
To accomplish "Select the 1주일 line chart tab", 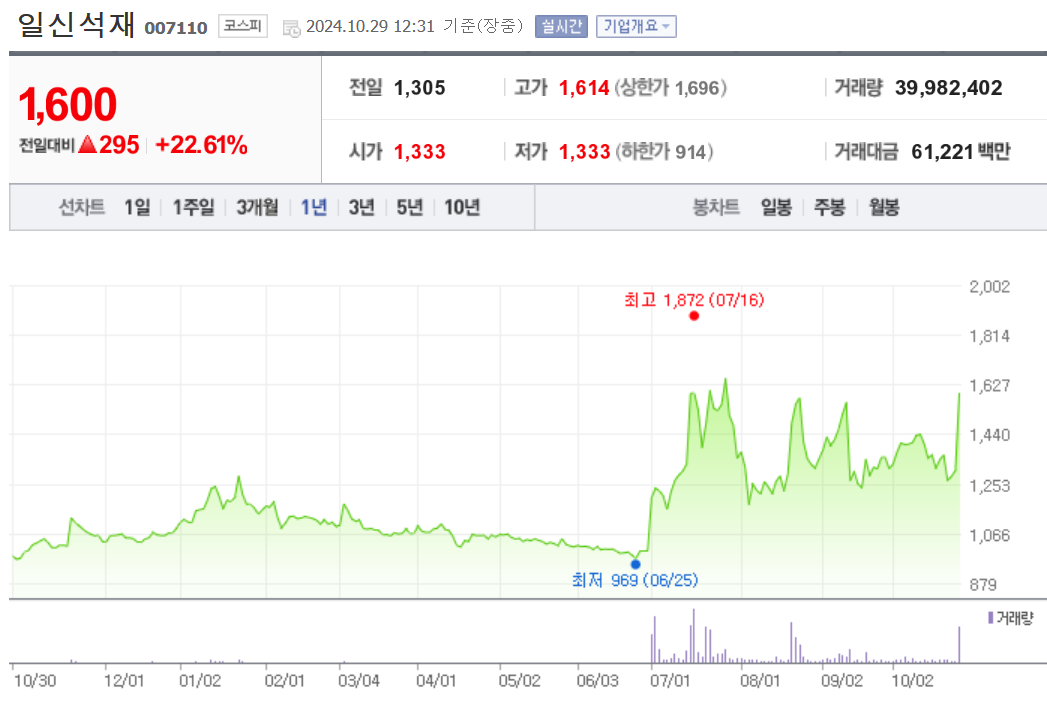I will 194,208.
